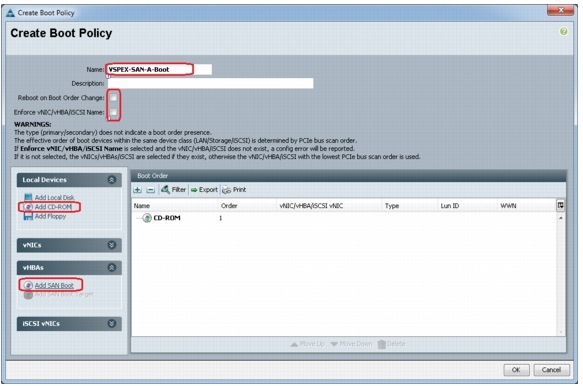Expand the iSCSI vNICs panel
This screenshot has height=386, width=583.
tap(112, 324)
